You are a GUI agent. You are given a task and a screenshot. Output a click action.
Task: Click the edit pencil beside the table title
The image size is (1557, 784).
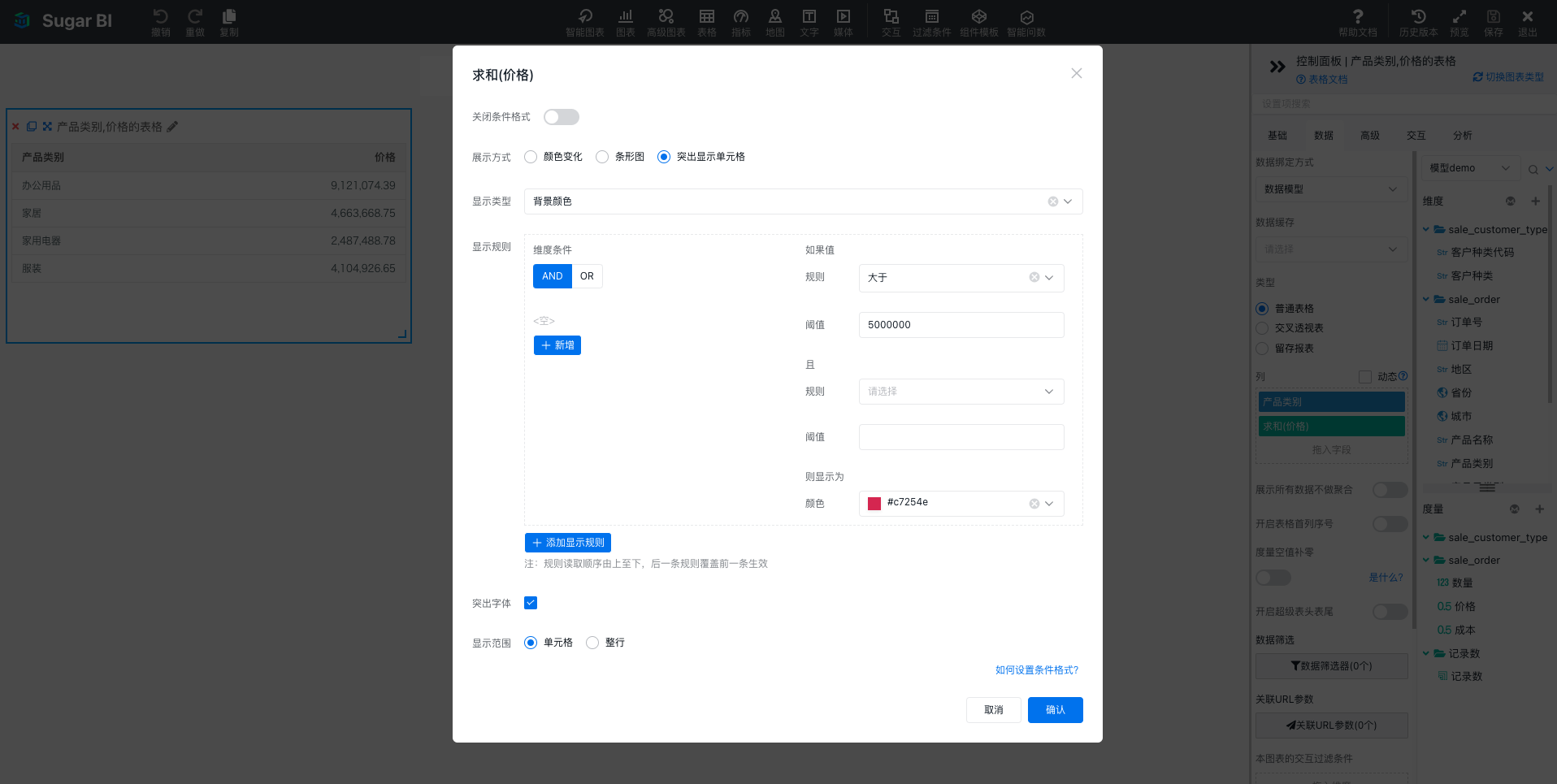172,127
